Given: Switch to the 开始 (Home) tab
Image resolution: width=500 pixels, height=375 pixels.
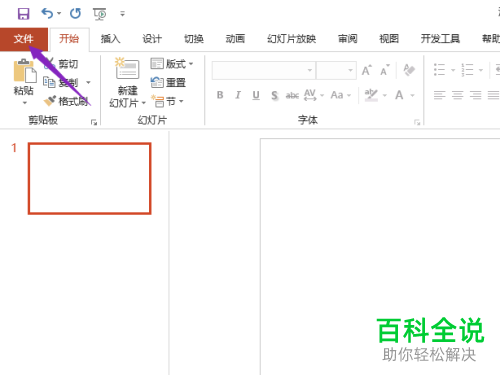Looking at the screenshot, I should pos(69,39).
